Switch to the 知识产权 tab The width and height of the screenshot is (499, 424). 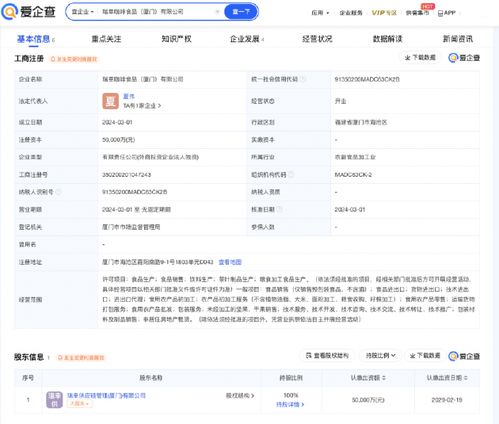point(176,39)
